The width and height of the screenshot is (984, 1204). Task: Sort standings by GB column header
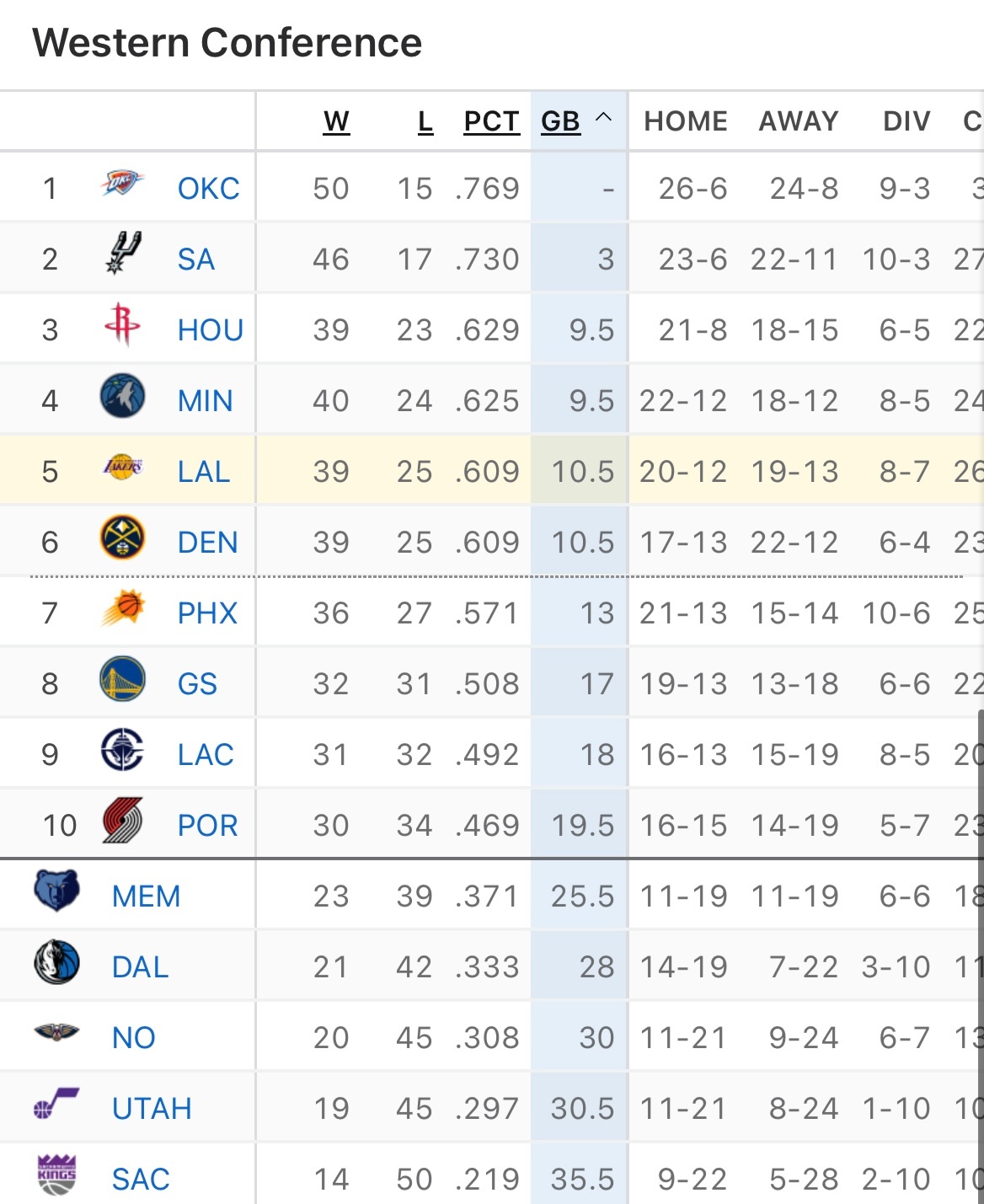click(x=560, y=122)
